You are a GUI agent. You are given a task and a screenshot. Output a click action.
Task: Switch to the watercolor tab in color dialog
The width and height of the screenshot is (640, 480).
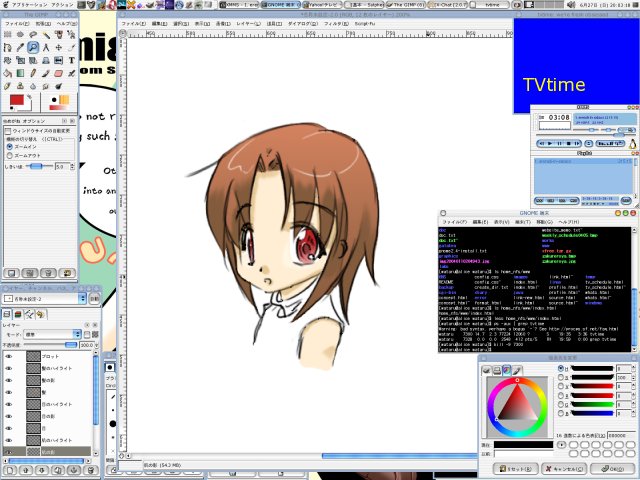pos(516,371)
